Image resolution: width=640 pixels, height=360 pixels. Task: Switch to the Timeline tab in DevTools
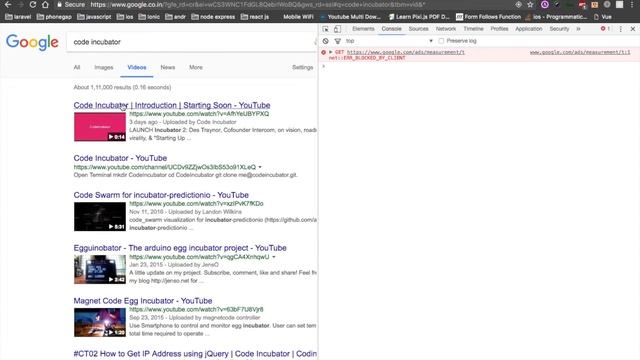473,29
